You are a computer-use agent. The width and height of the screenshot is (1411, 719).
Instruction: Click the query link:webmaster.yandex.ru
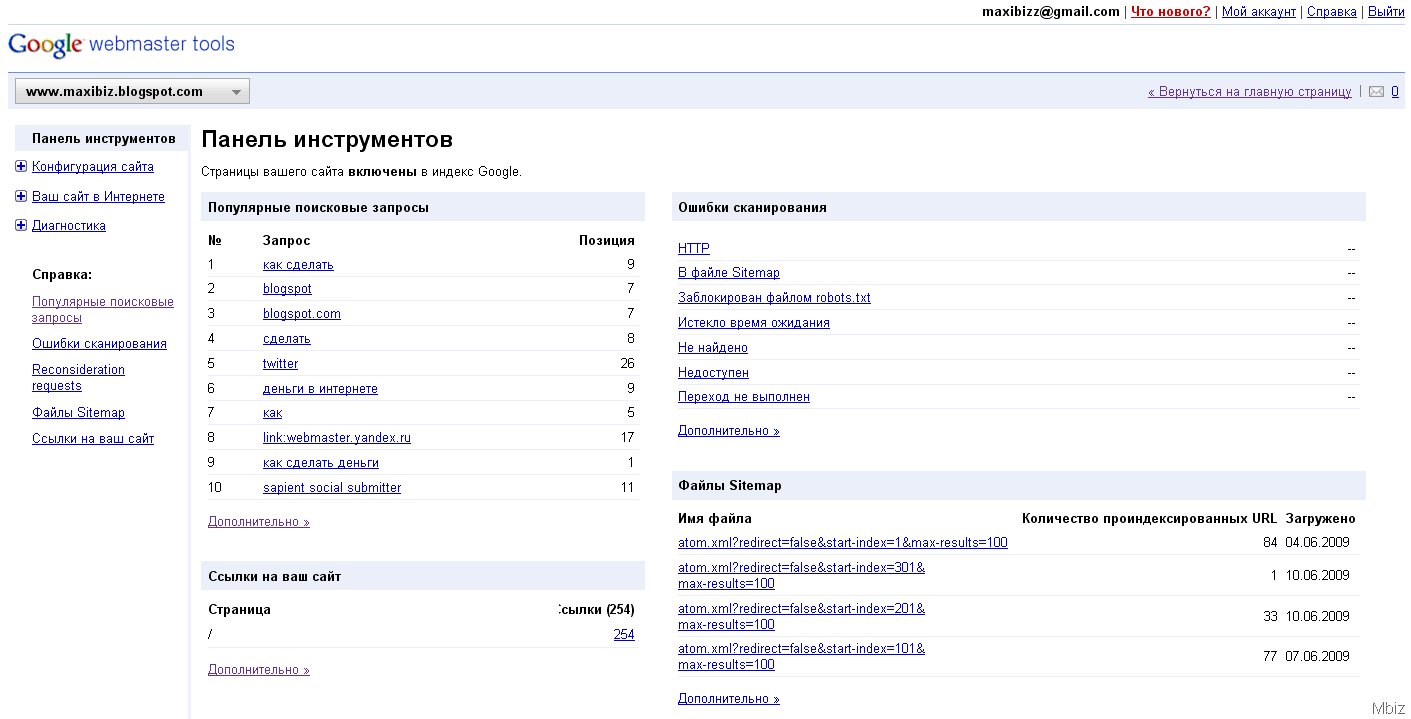click(337, 438)
